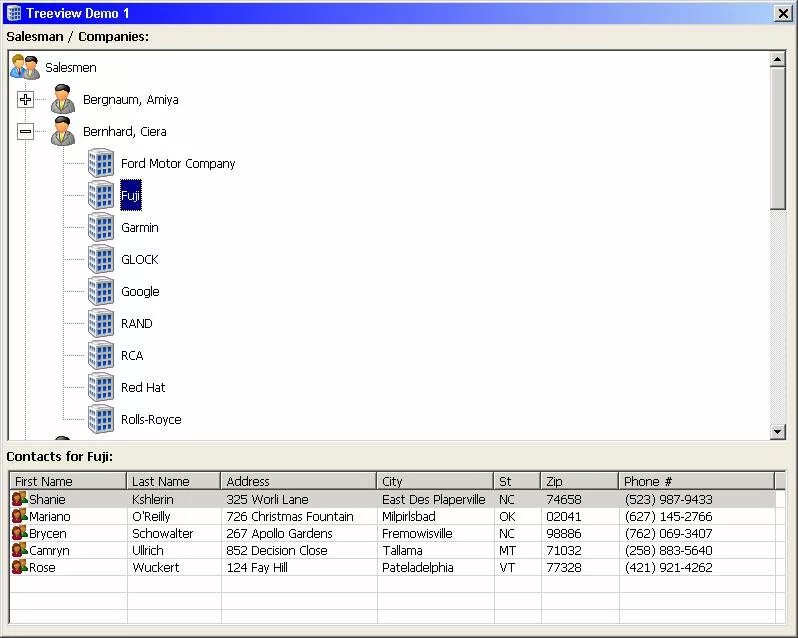Click last name Ullrich

(148, 550)
